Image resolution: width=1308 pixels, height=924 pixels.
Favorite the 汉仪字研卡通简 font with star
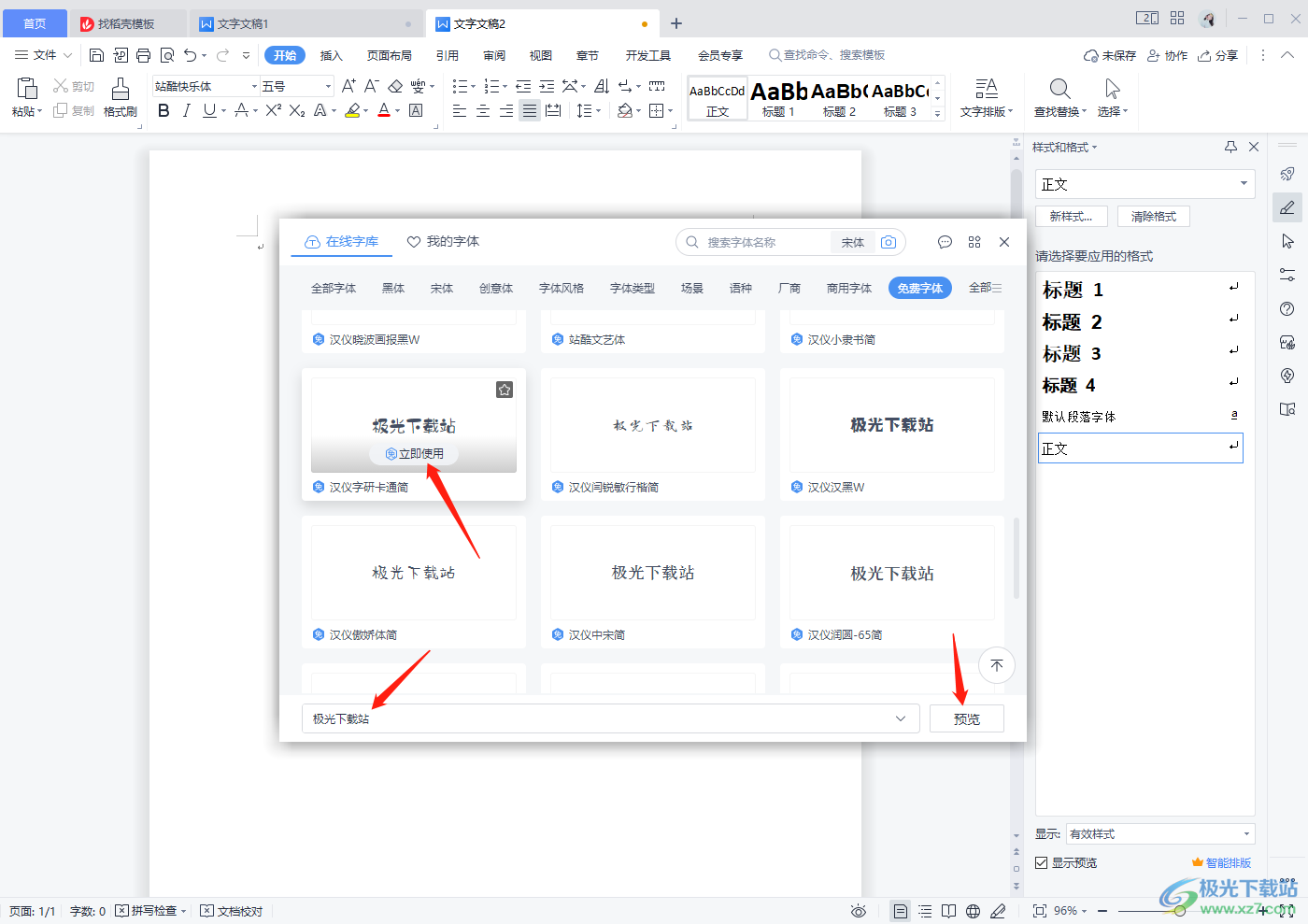(505, 390)
